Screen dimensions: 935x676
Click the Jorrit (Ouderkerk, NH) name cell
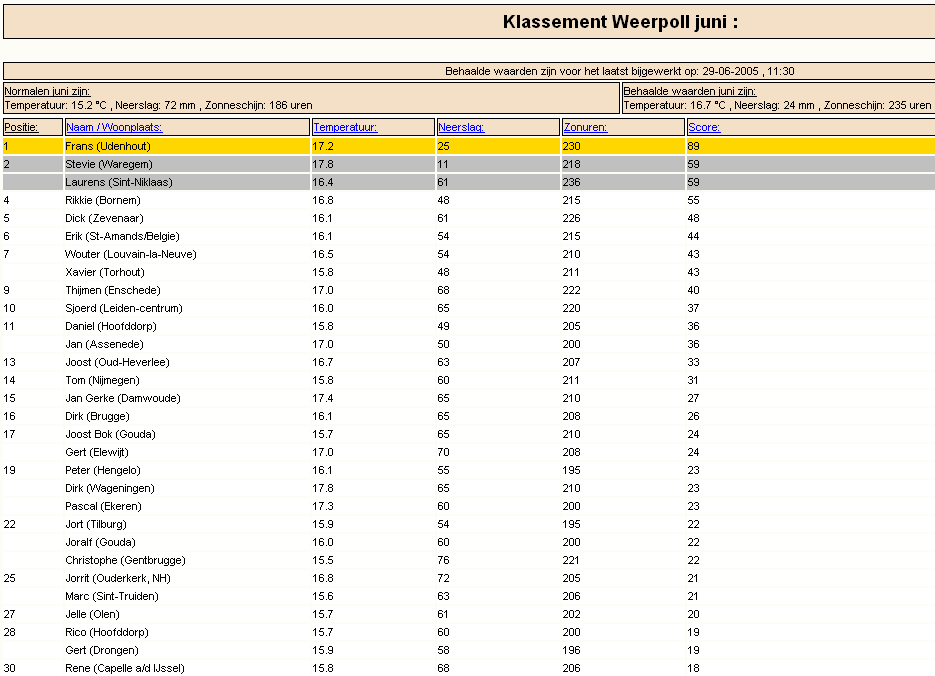point(119,578)
